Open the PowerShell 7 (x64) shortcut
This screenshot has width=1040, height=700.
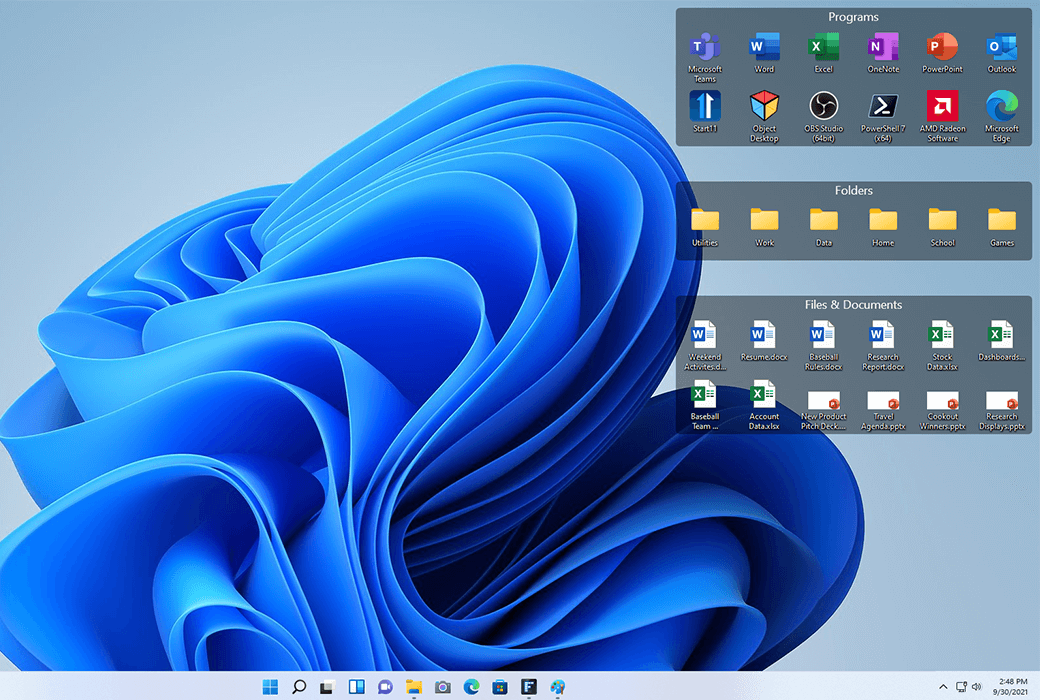tap(882, 106)
